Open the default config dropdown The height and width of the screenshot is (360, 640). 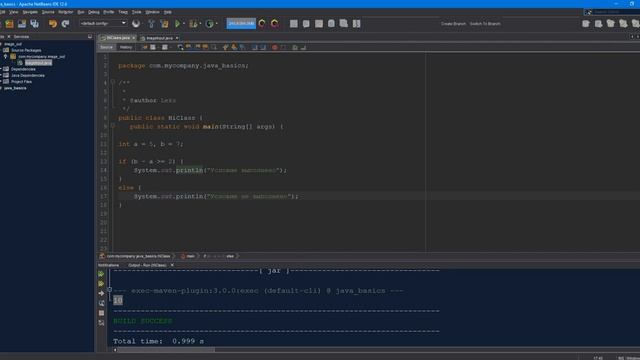pos(103,23)
